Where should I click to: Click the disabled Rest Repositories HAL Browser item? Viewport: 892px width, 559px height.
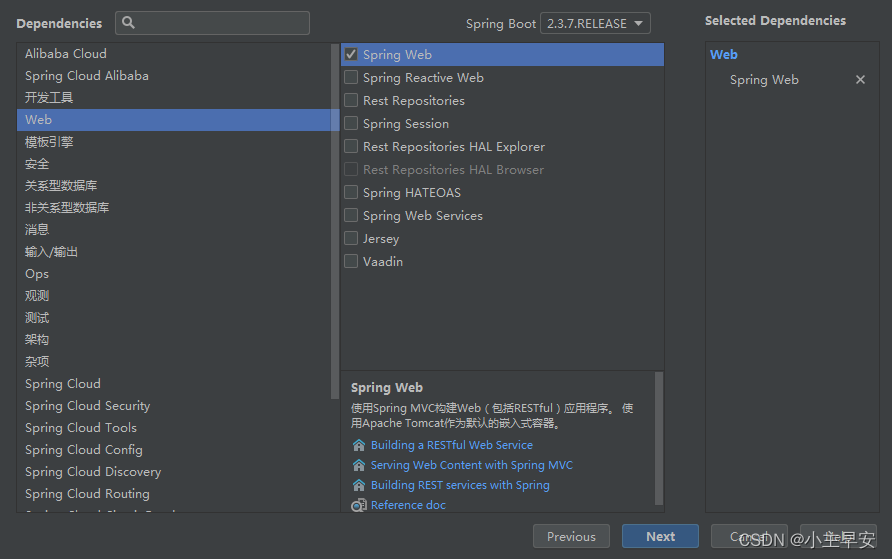tap(453, 169)
